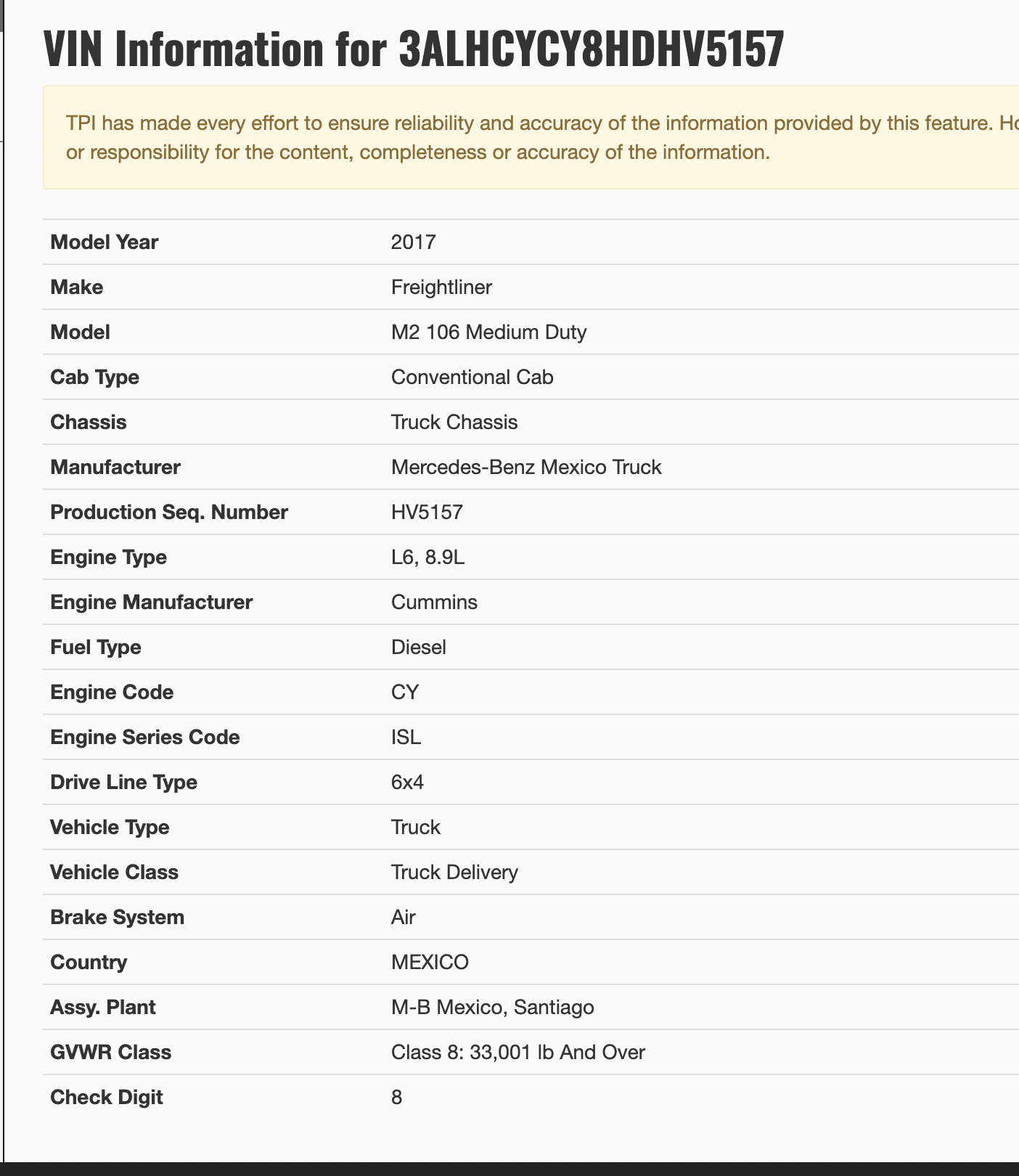Click the yellow TPI disclaimer notice

(530, 137)
